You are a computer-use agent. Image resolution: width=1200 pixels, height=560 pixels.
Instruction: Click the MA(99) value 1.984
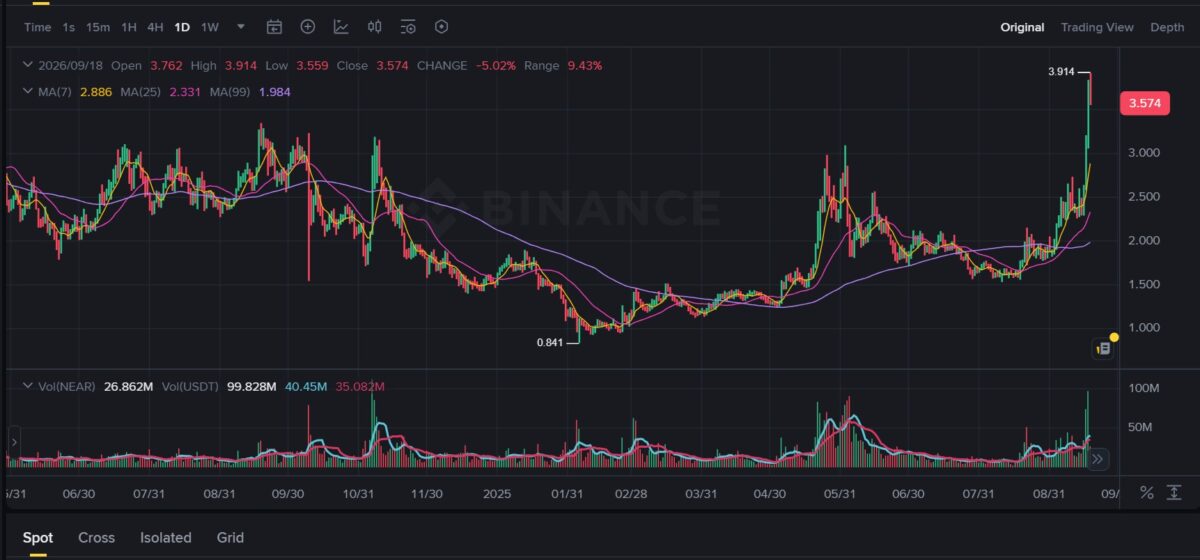[275, 91]
